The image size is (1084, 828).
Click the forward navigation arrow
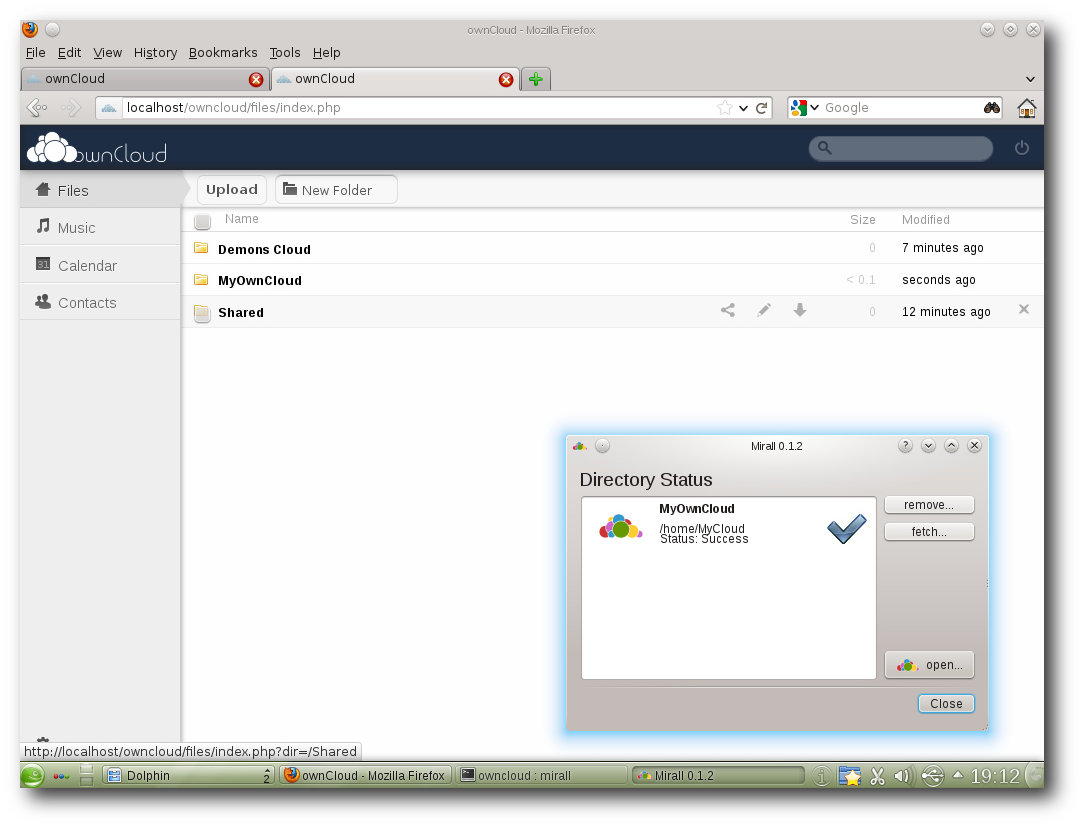click(71, 108)
